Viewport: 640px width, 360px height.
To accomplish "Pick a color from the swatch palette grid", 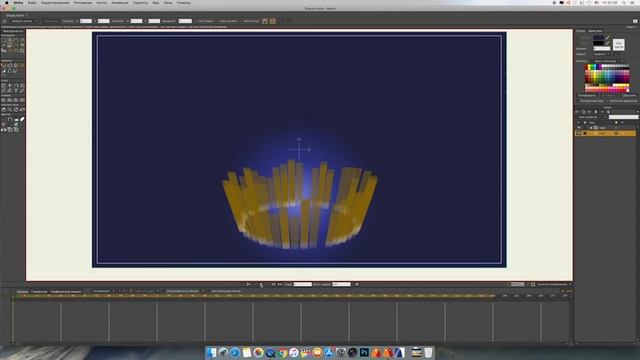I will pyautogui.click(x=607, y=78).
